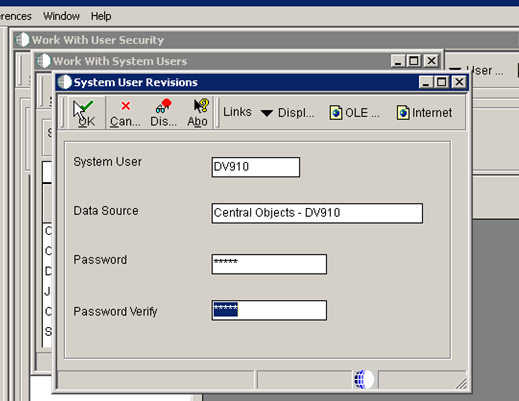
Task: Click the globe icon in status bar
Action: click(x=364, y=379)
